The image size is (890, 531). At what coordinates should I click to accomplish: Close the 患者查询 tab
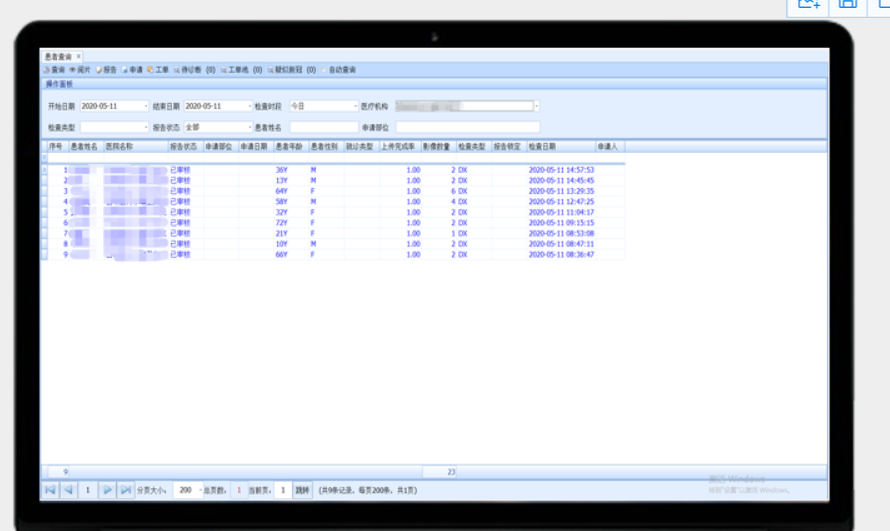click(78, 56)
